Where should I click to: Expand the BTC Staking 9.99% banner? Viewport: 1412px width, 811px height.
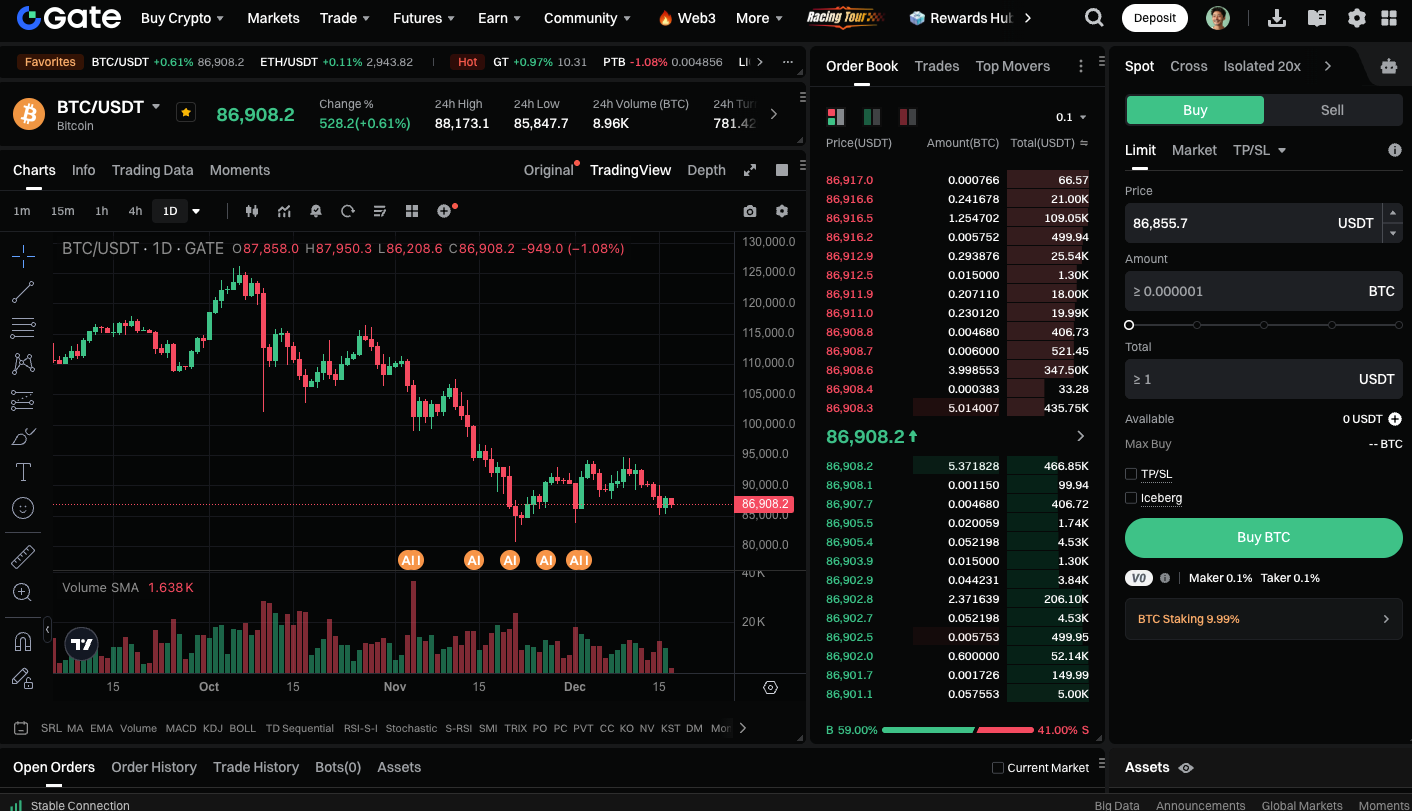(1264, 619)
